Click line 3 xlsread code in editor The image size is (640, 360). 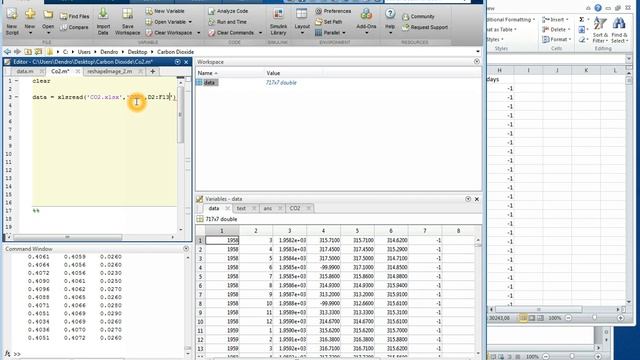point(104,97)
